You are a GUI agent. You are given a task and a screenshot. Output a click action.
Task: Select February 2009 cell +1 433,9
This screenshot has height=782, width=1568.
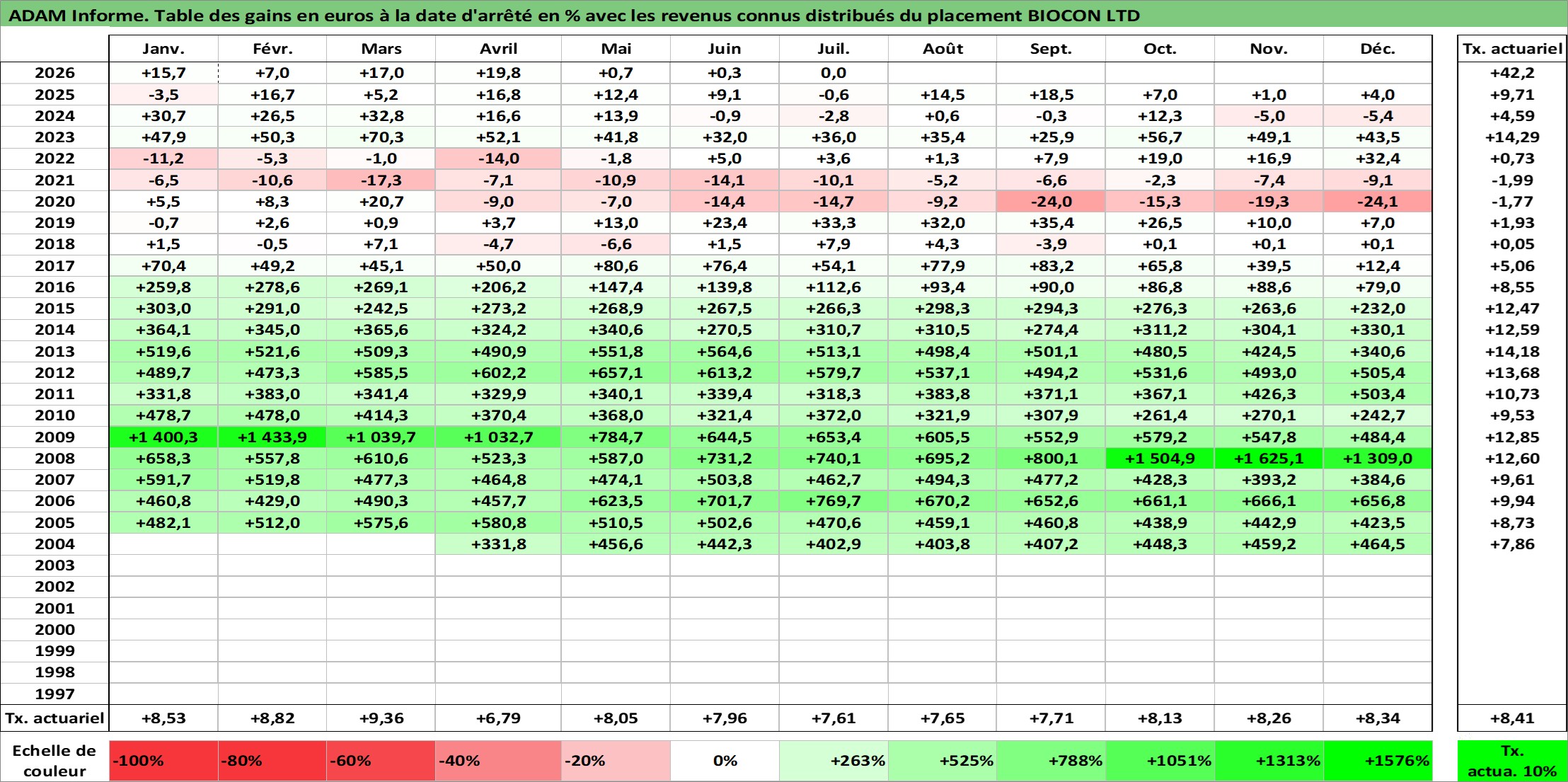(272, 437)
